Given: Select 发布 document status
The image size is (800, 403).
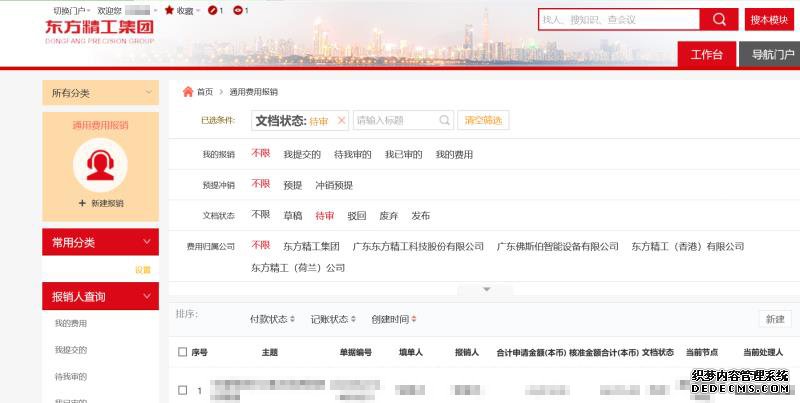Looking at the screenshot, I should tap(420, 216).
